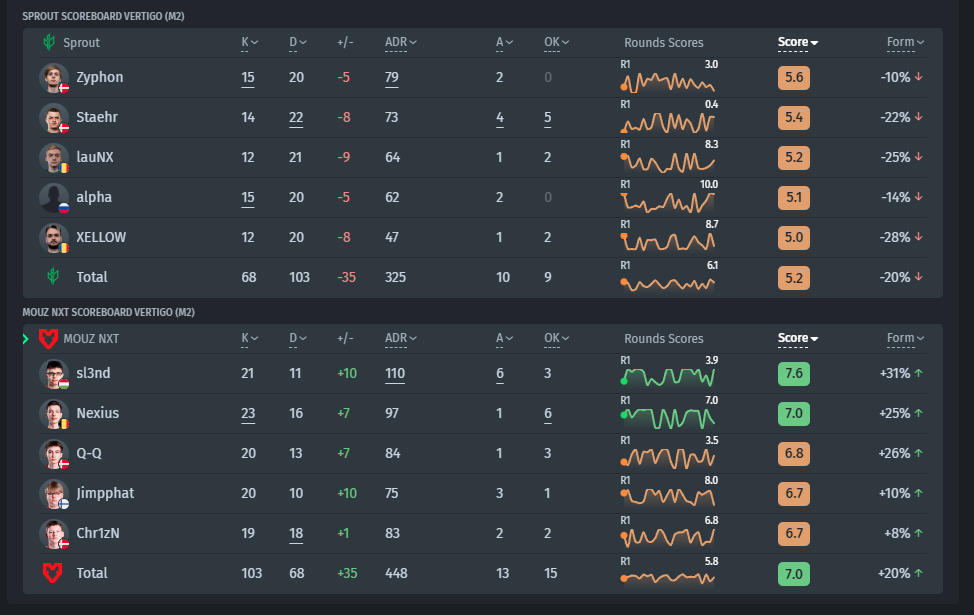Click sl3nd's green up form arrow
This screenshot has height=615, width=974.
(x=919, y=373)
